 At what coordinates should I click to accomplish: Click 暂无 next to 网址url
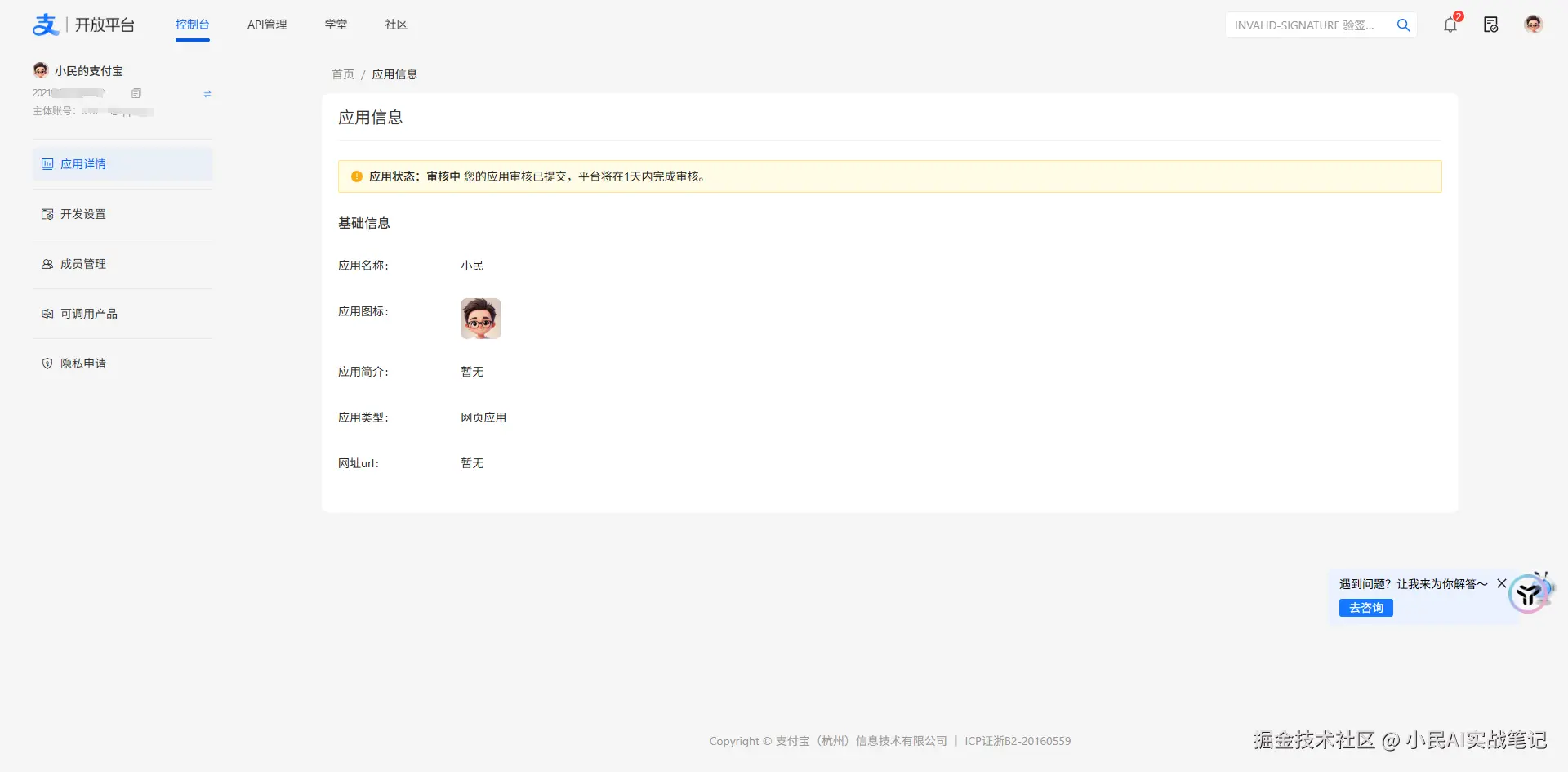472,463
